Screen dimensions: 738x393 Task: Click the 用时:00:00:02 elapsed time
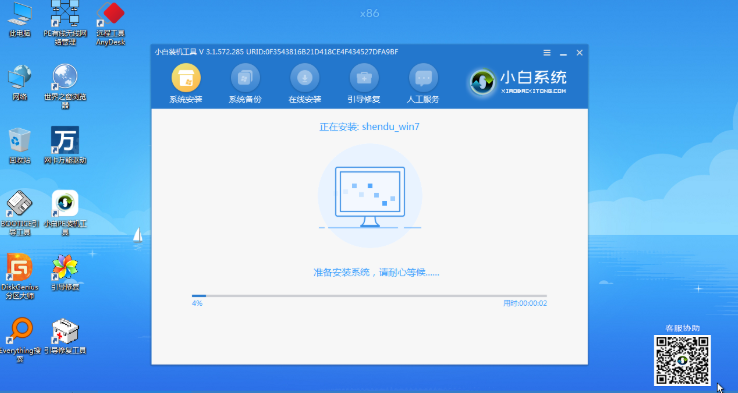(525, 304)
